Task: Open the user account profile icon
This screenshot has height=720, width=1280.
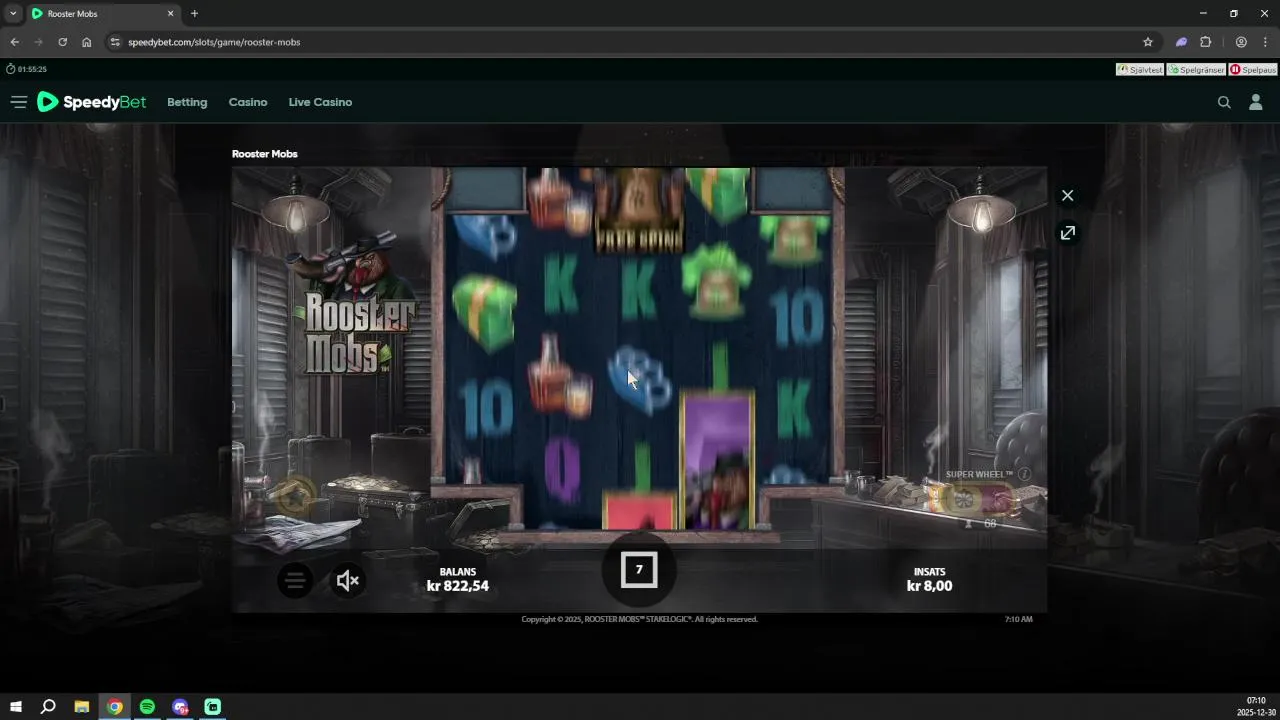Action: [x=1256, y=102]
